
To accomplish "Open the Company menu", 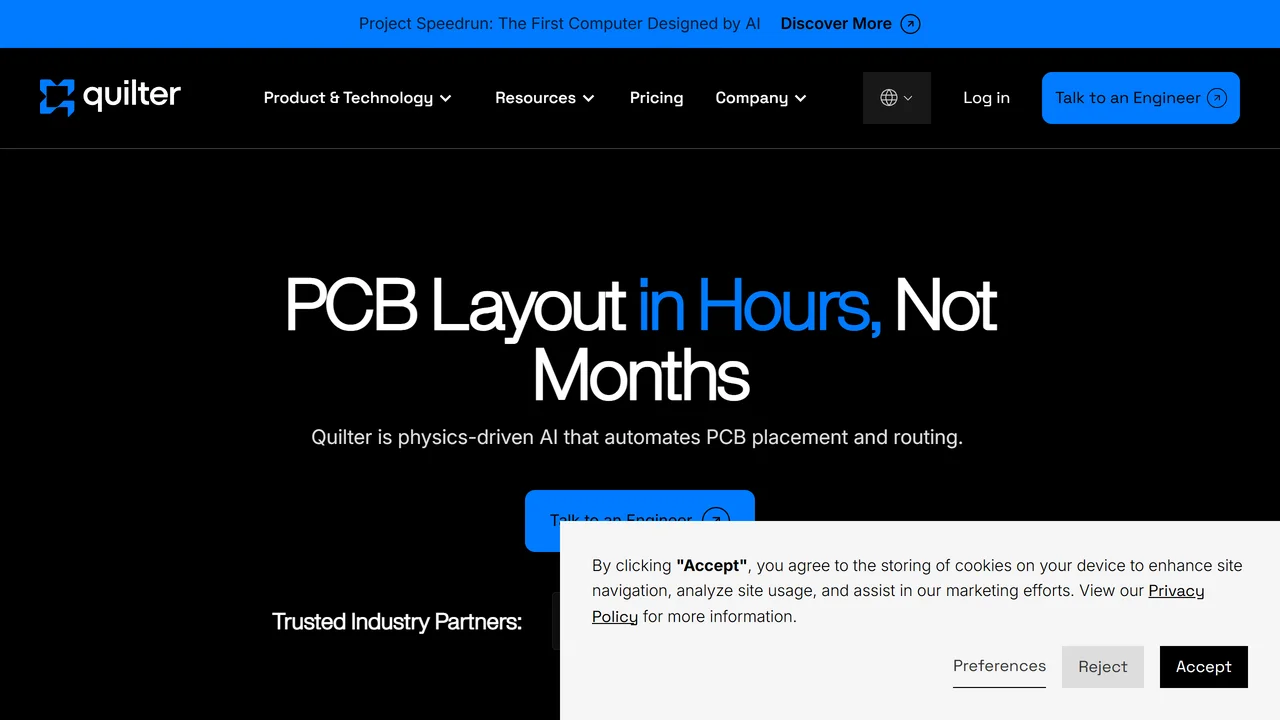I will coord(761,98).
